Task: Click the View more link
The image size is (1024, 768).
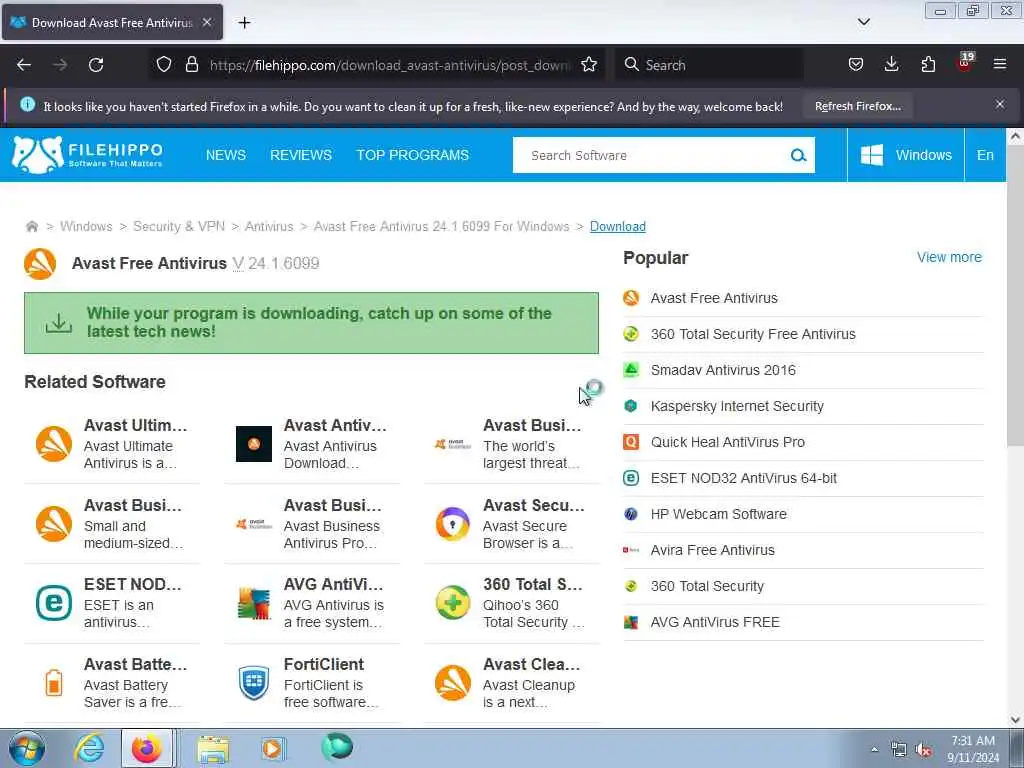Action: 949,257
